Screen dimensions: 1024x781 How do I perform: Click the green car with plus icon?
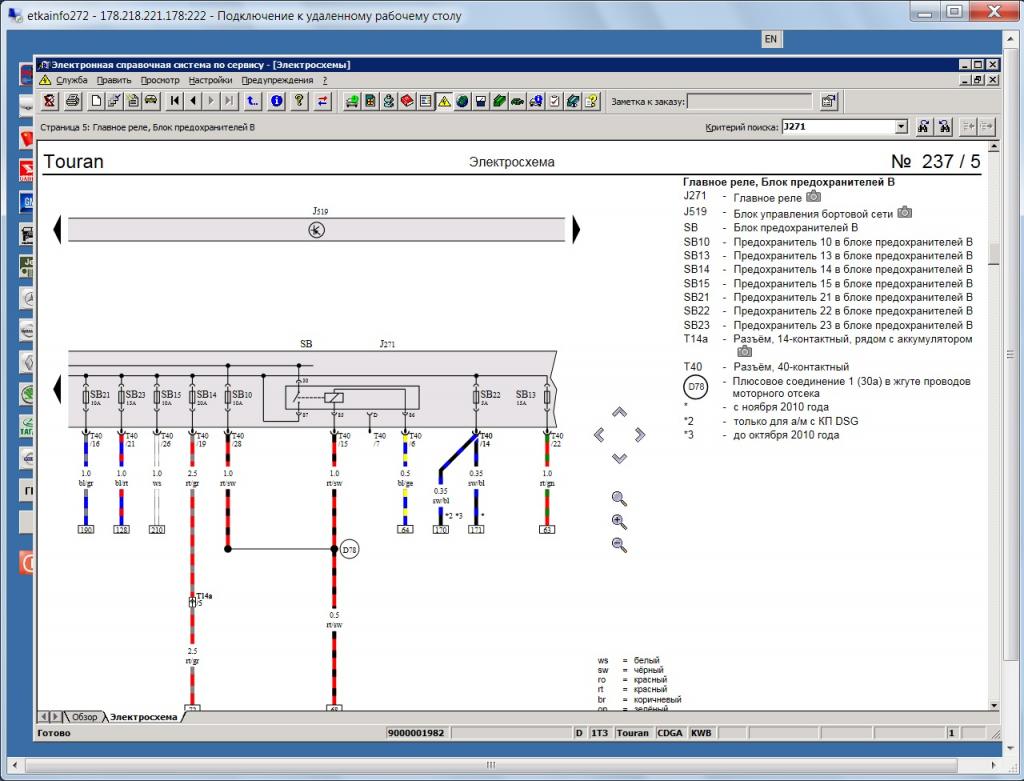[352, 101]
